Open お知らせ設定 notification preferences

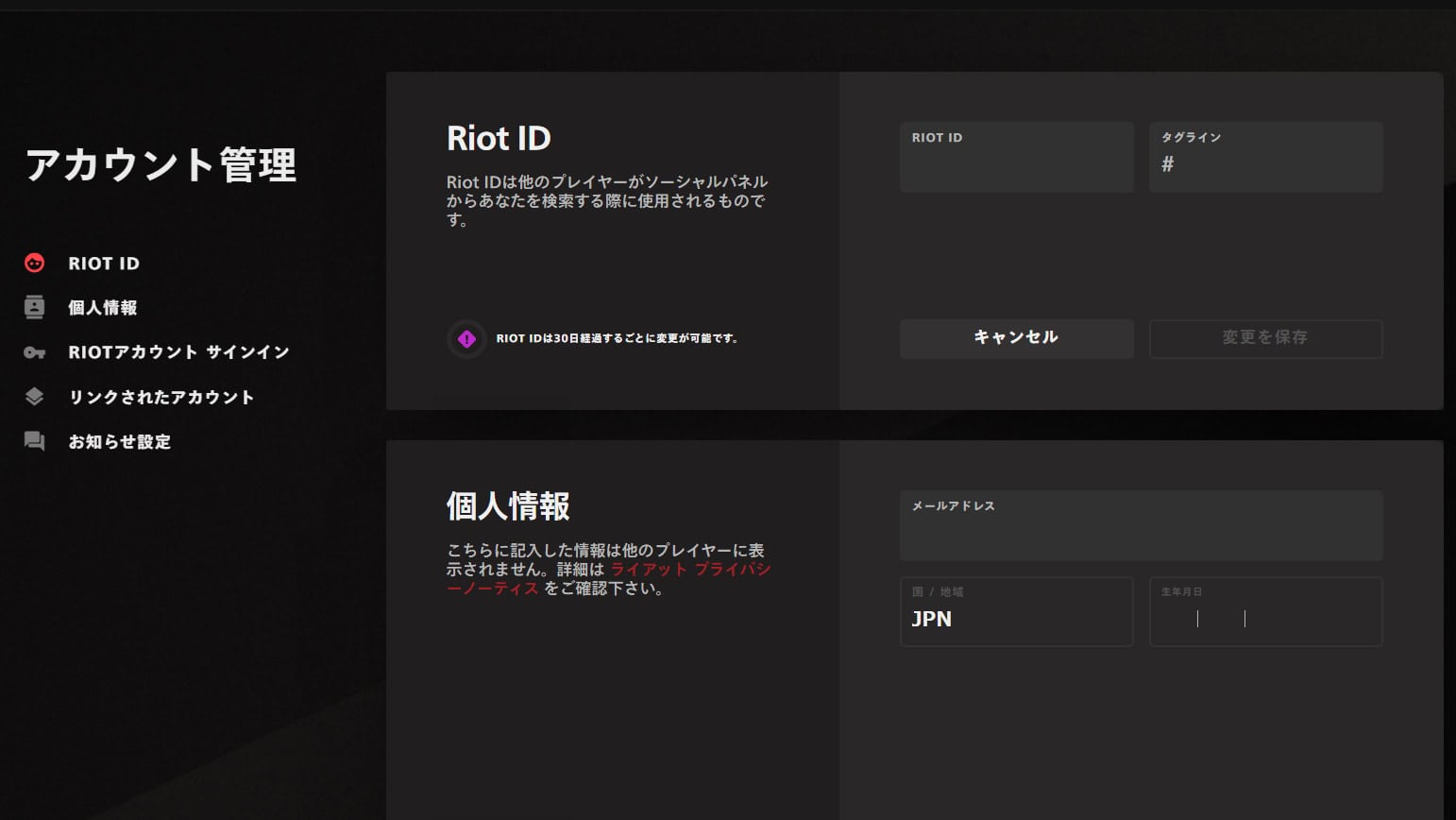point(119,441)
